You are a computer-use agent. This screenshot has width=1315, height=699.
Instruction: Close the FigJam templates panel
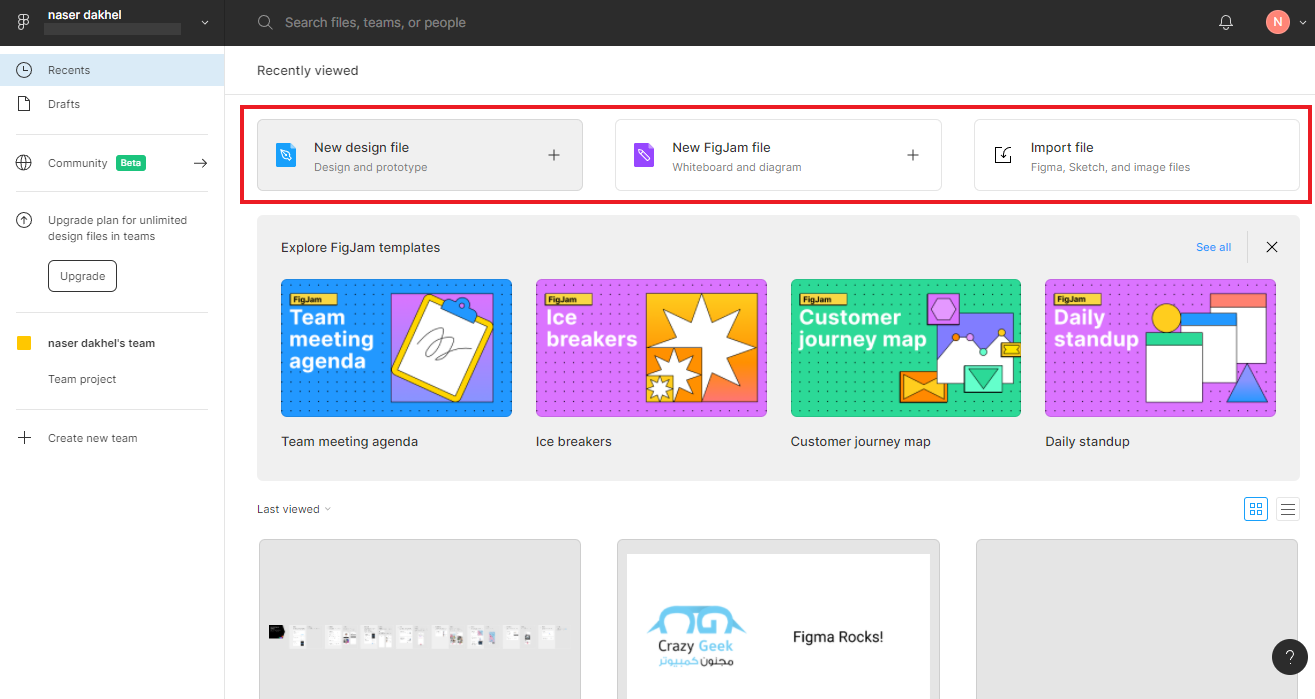pos(1272,247)
